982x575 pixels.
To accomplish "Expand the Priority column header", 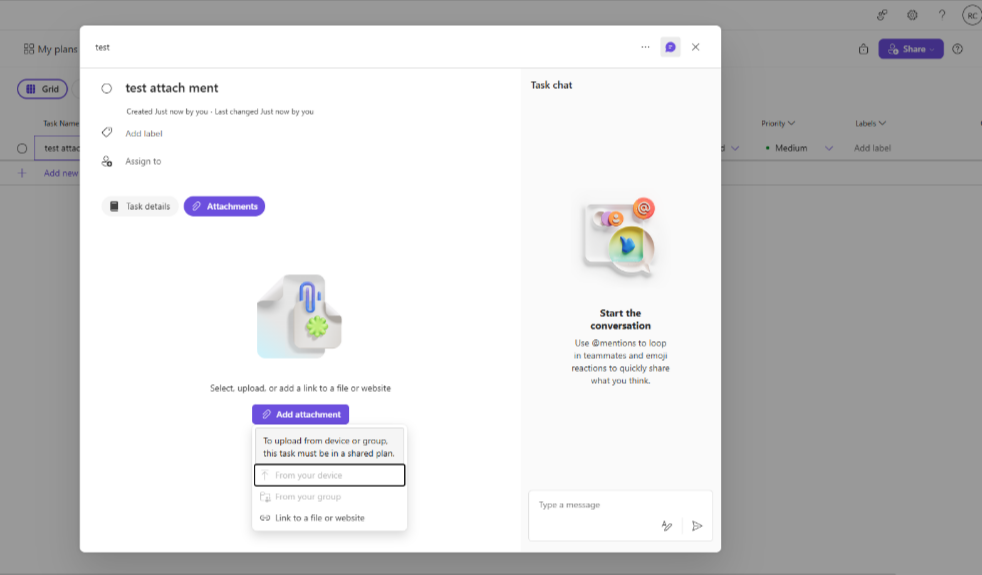I will tap(778, 123).
